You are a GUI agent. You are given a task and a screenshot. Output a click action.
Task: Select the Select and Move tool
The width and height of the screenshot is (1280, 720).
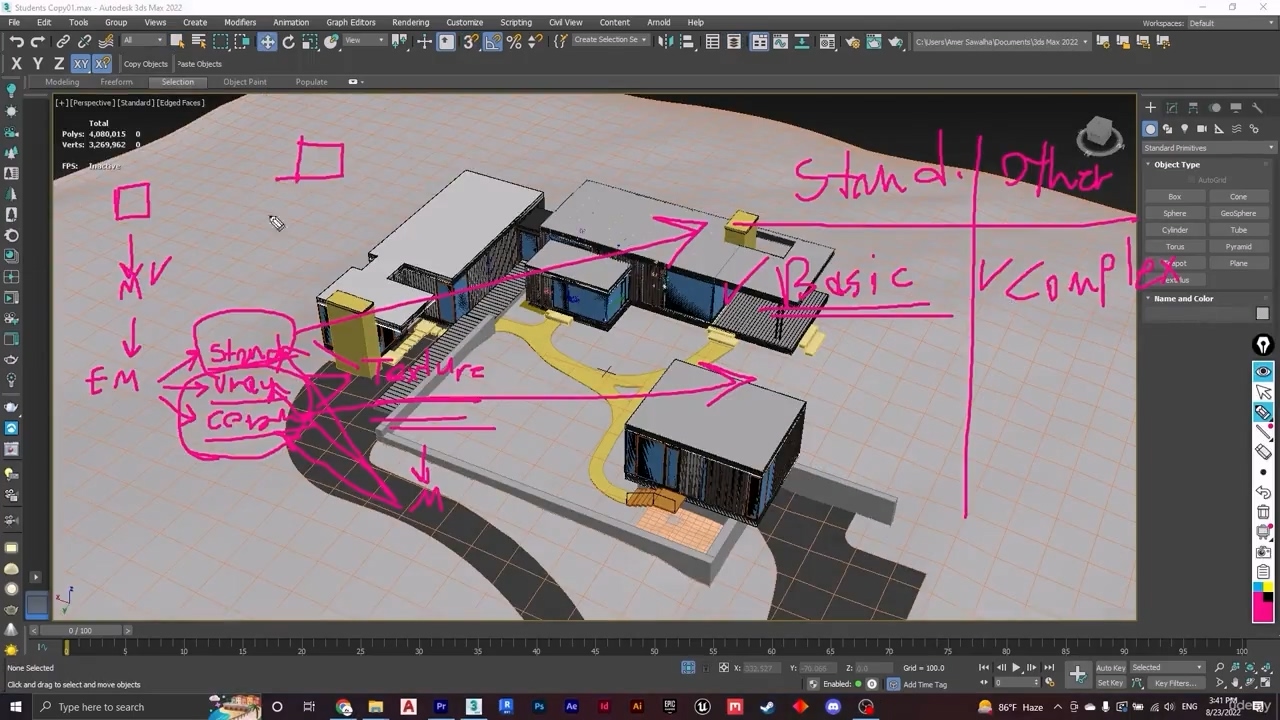(x=267, y=41)
